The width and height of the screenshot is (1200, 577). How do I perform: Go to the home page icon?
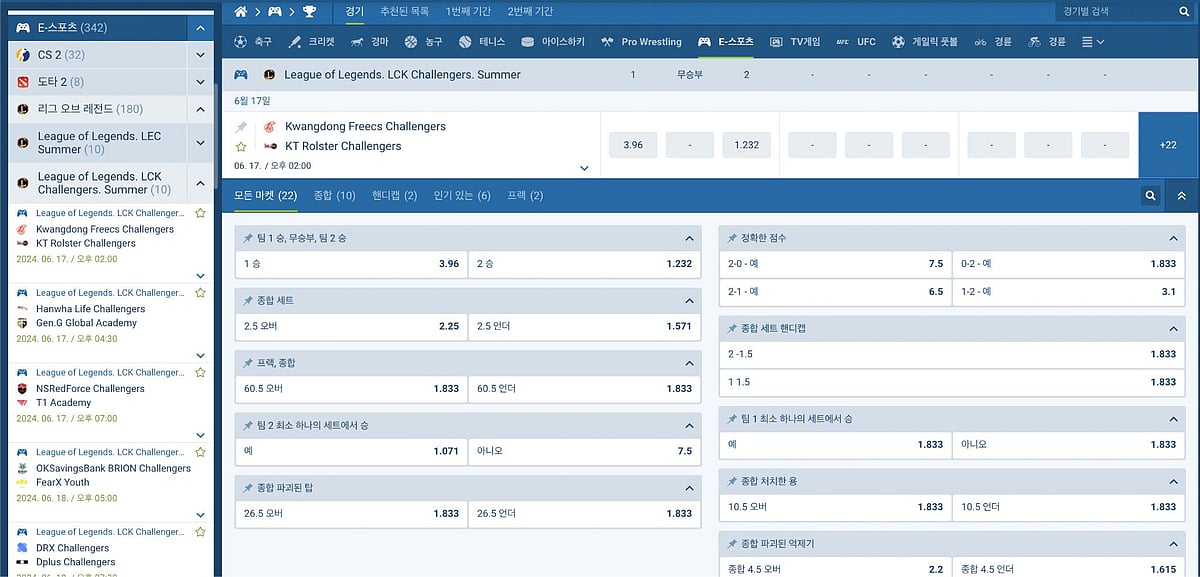pos(240,12)
